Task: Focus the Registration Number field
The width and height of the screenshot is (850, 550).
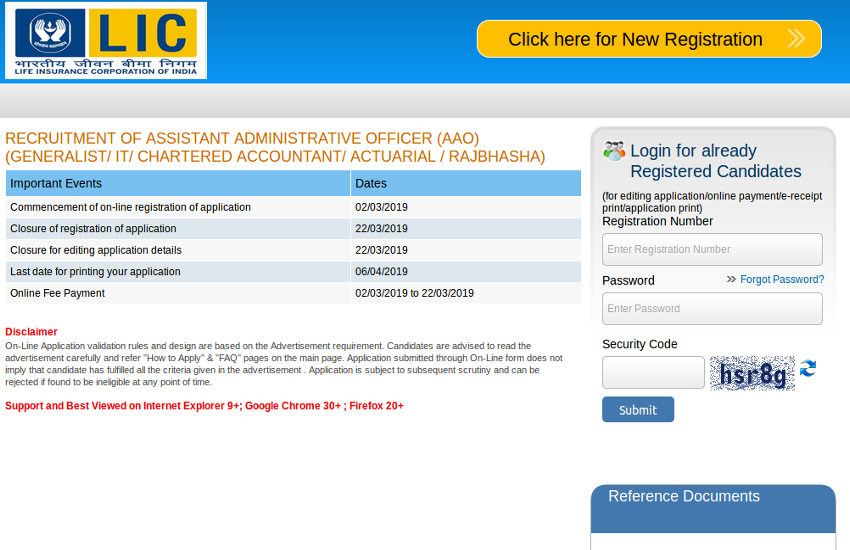Action: click(x=712, y=249)
